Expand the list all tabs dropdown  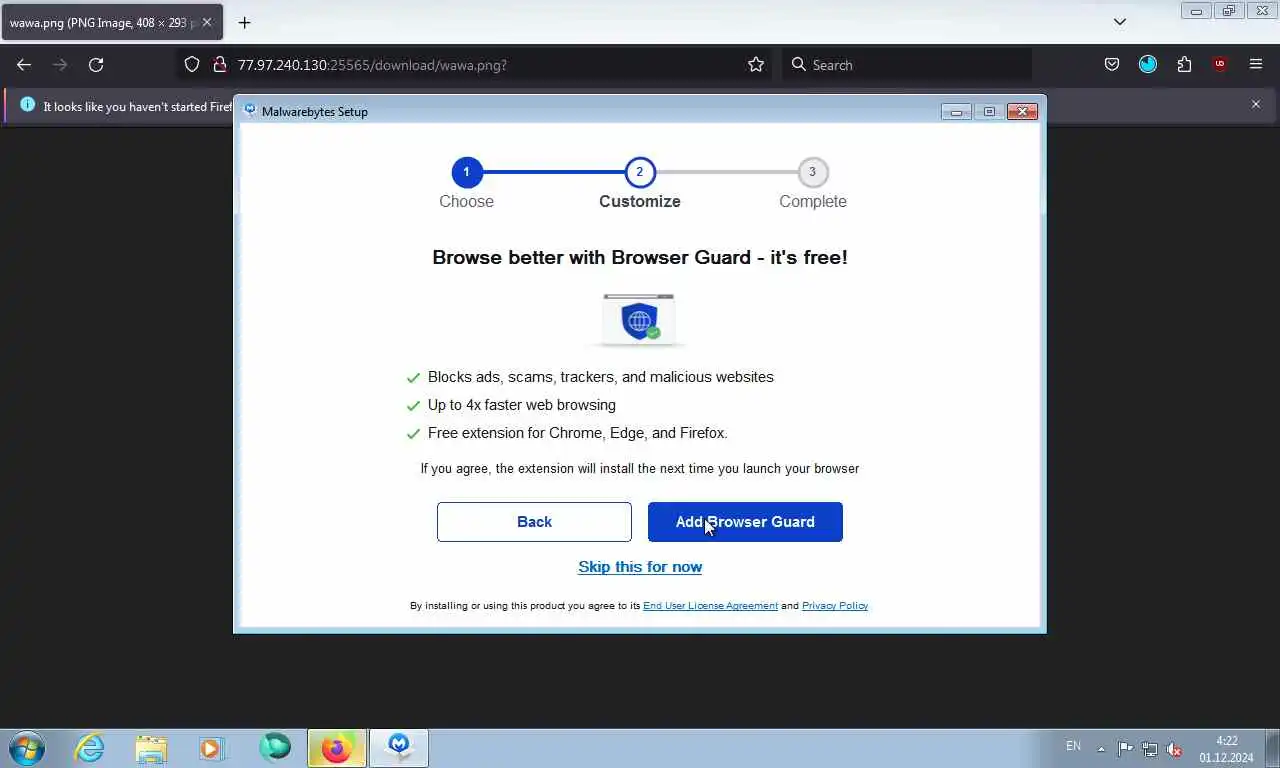click(1120, 22)
